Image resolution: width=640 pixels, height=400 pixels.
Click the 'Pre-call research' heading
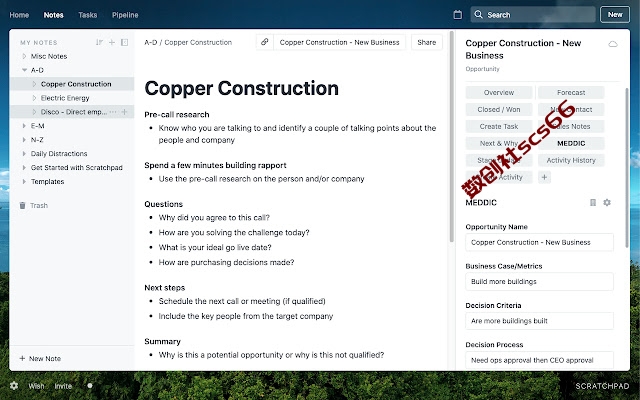pos(177,115)
